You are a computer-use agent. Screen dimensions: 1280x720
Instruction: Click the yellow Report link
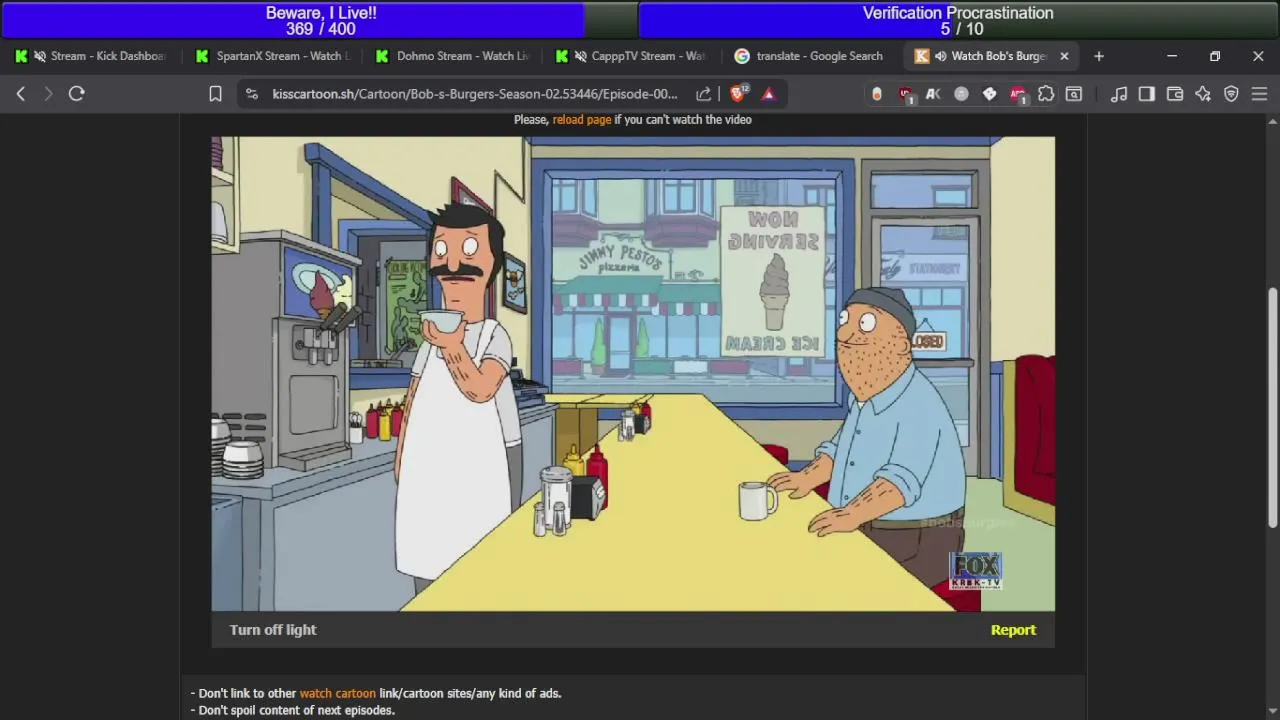[x=1013, y=630]
